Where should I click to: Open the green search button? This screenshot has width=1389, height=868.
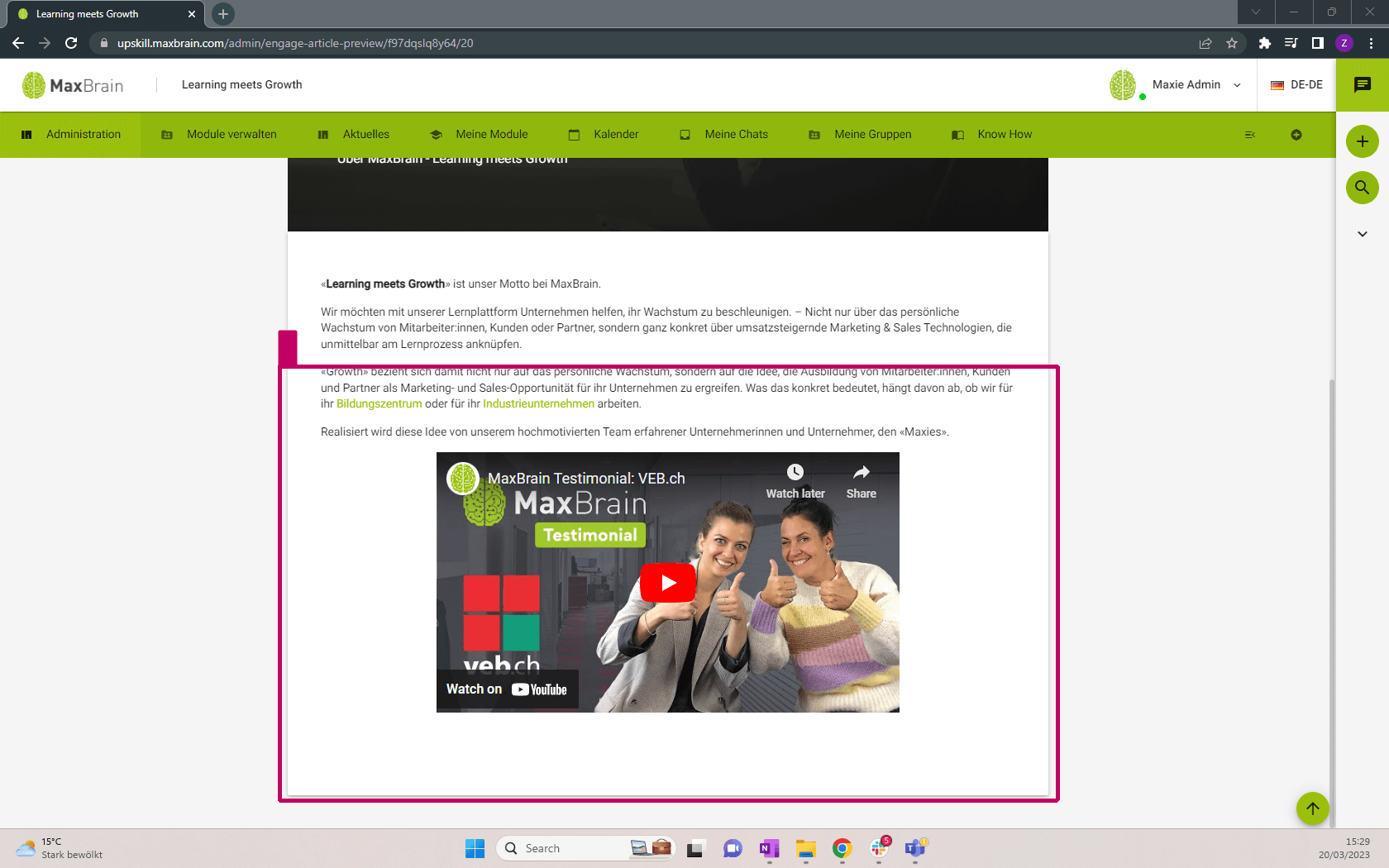click(1363, 188)
